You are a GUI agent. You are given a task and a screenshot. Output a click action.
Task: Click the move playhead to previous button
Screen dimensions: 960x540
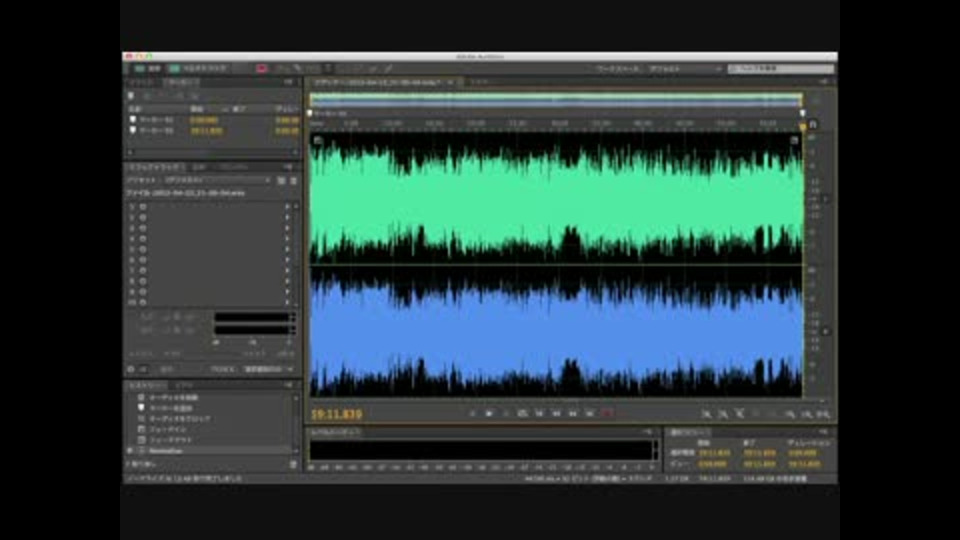(x=539, y=414)
